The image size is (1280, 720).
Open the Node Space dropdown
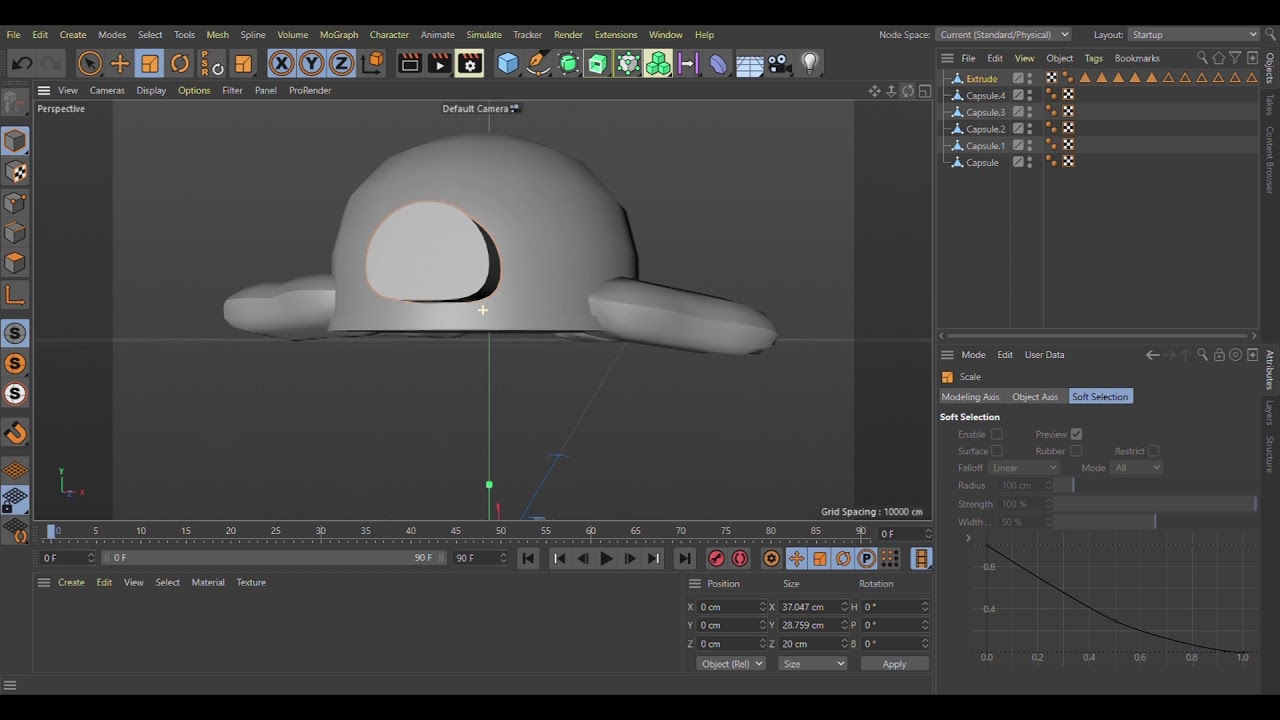(1004, 35)
